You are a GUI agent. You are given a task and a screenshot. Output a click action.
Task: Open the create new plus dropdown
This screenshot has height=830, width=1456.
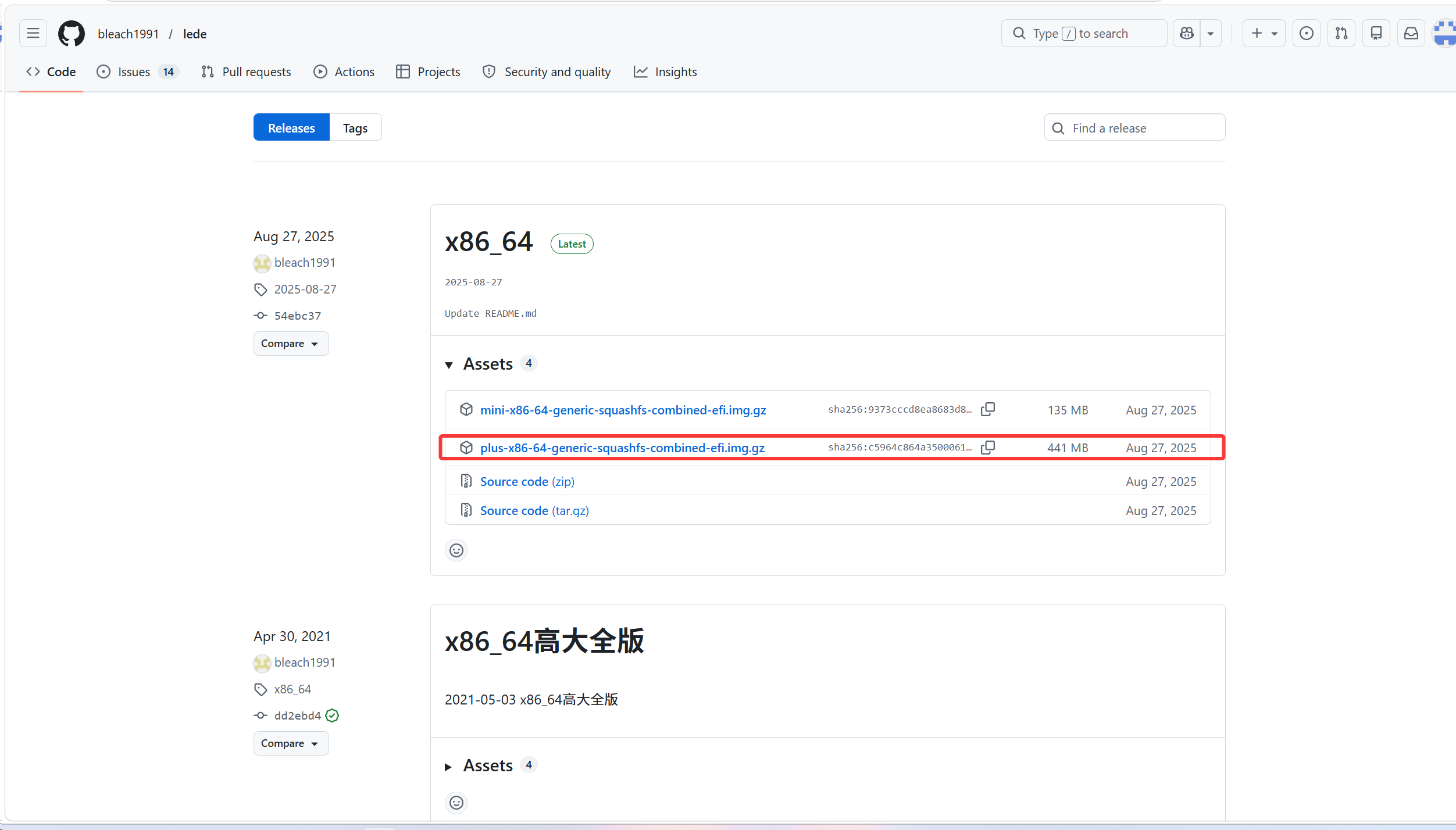point(1264,33)
